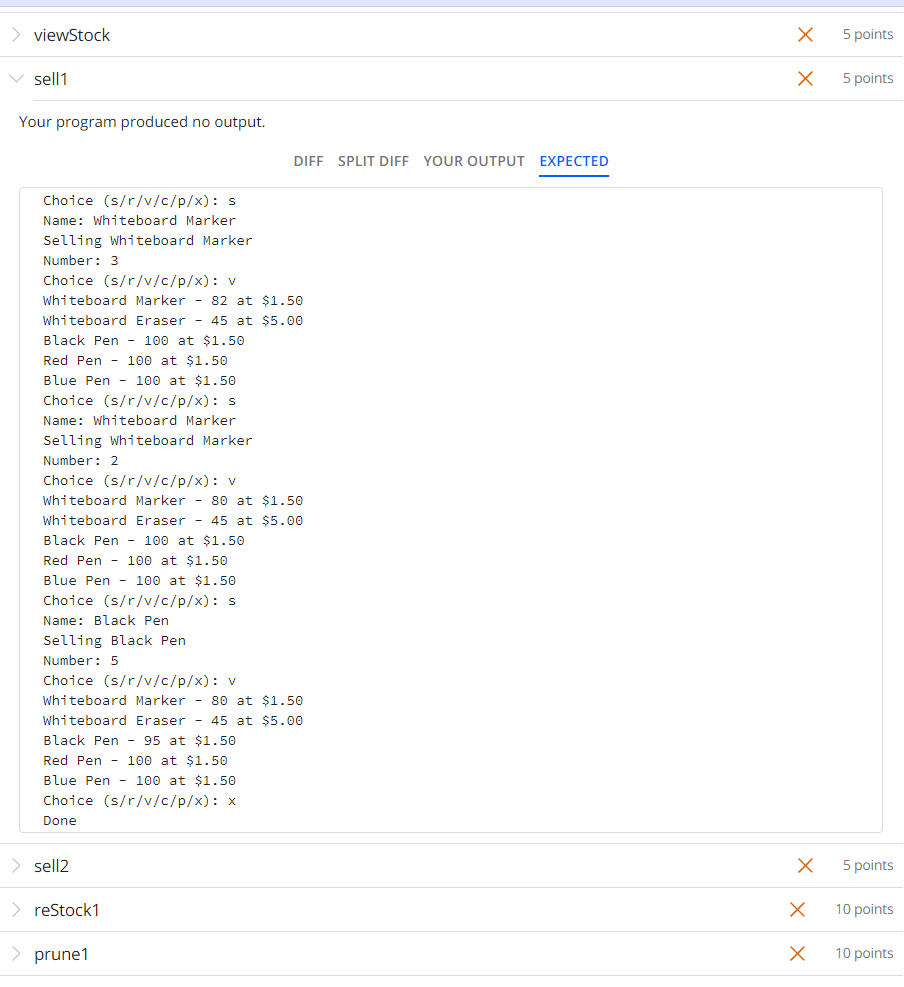Click the failure X beside prune1
The image size is (904, 987).
pos(797,953)
